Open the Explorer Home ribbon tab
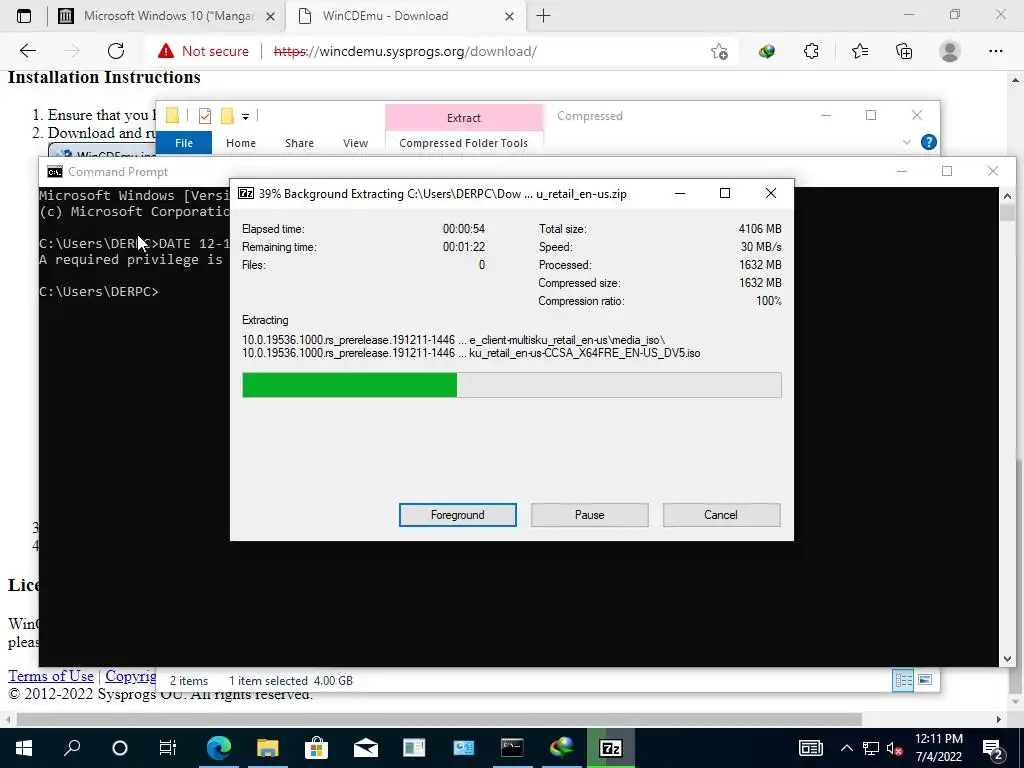 241,142
